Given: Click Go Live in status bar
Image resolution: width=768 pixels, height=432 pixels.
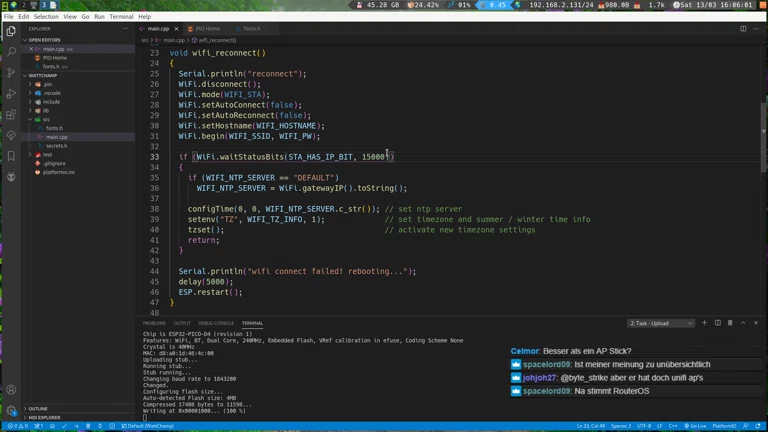Looking at the screenshot, I should (x=696, y=426).
